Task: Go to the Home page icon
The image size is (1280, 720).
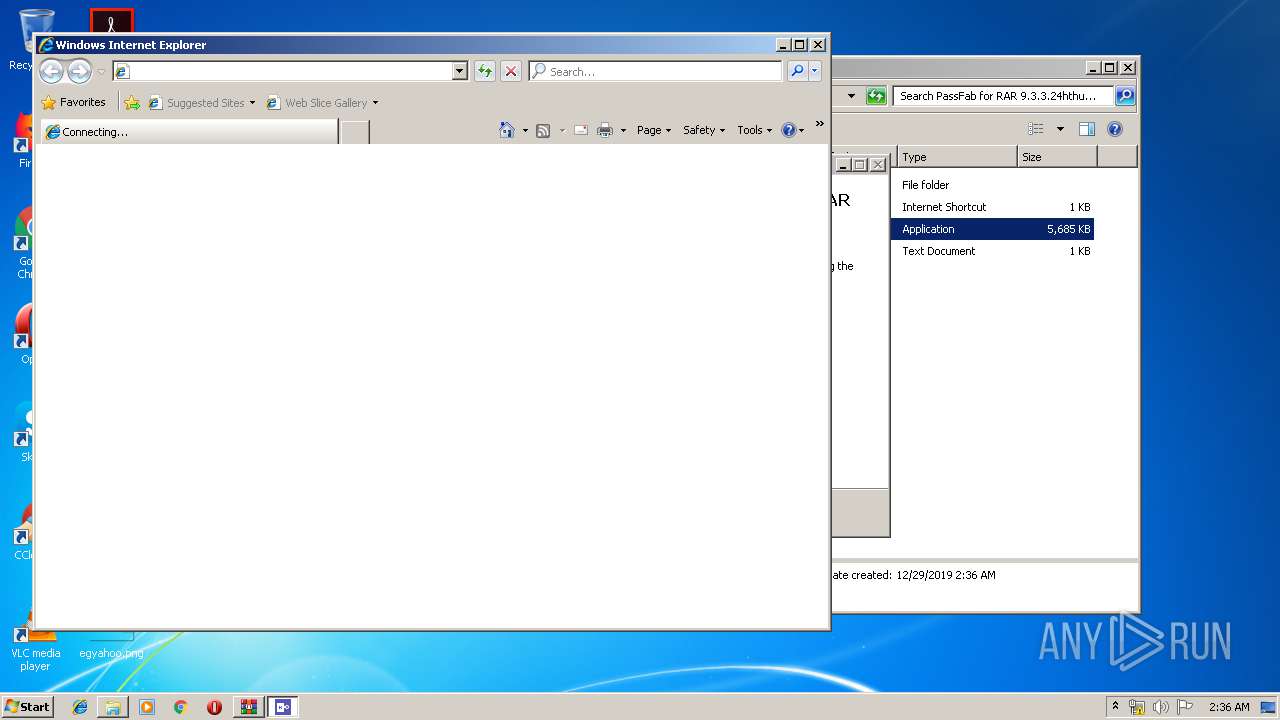Action: click(507, 130)
